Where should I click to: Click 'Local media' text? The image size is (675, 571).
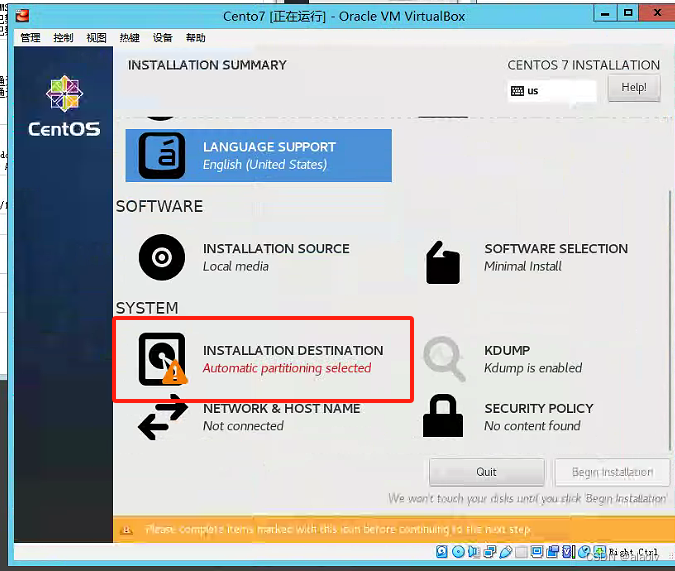[235, 267]
